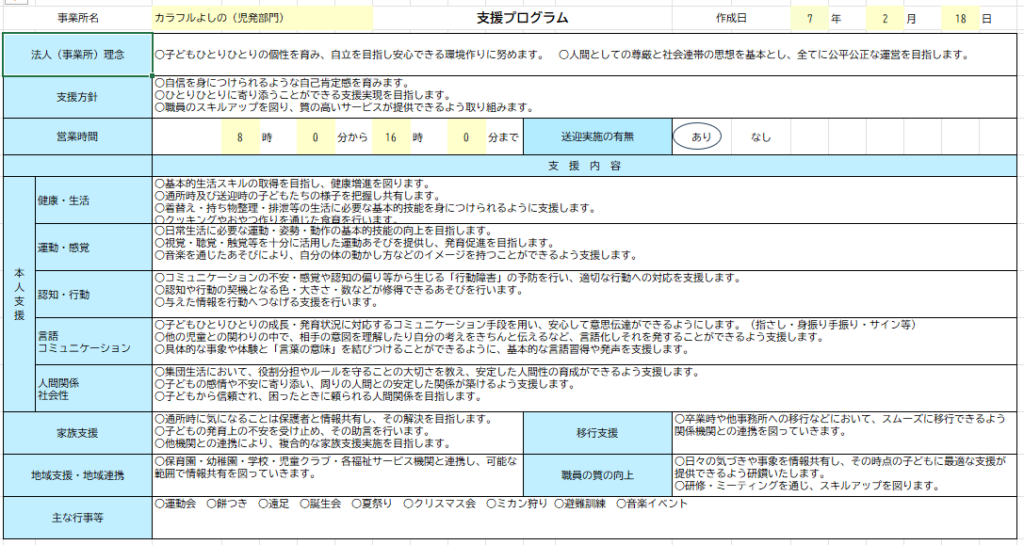Click the line 〇自信を身につけられるような自己肯定感
This screenshot has height=545, width=1024.
coord(281,84)
